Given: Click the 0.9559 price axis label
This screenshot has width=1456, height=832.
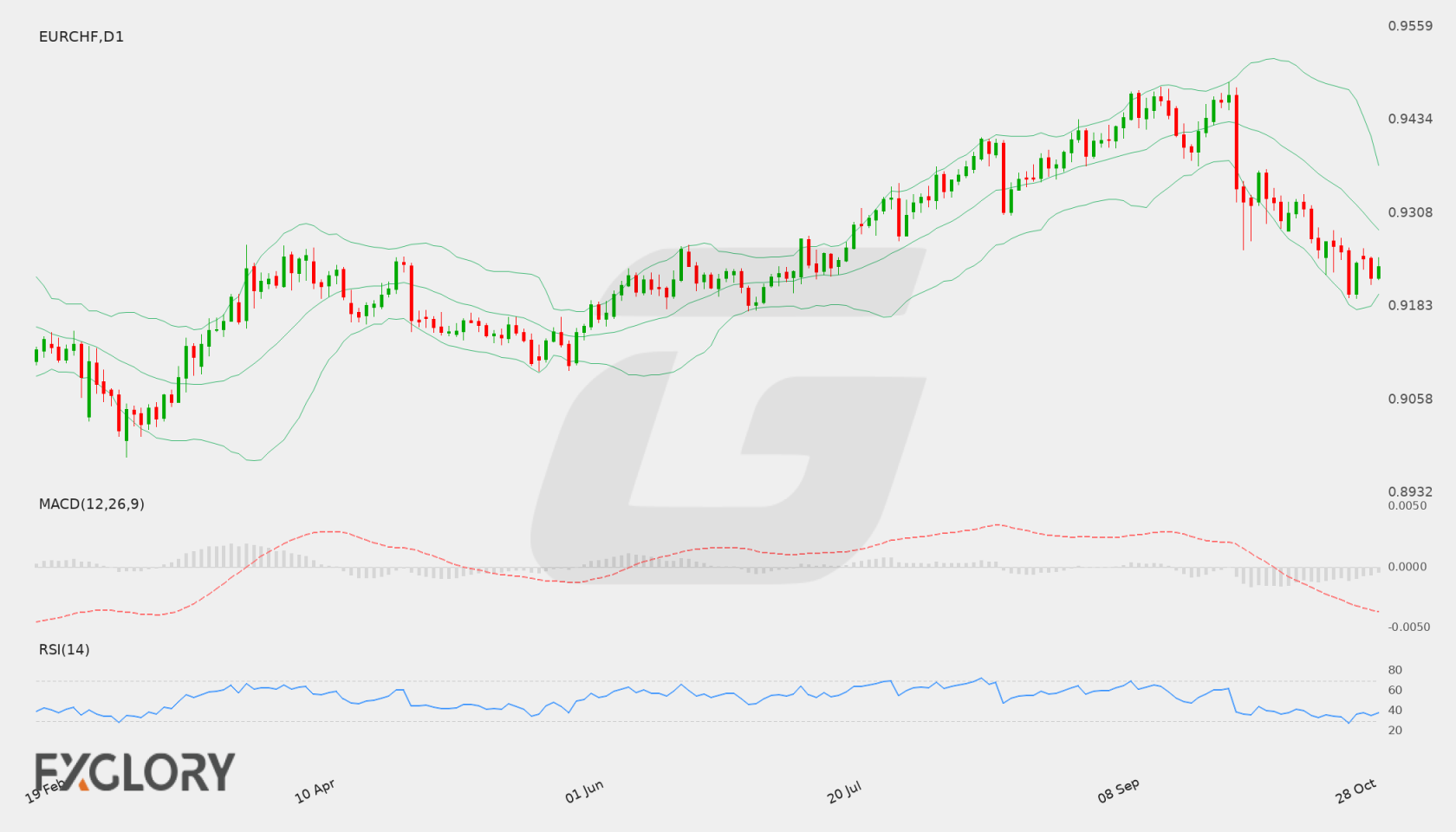Looking at the screenshot, I should click(1410, 26).
